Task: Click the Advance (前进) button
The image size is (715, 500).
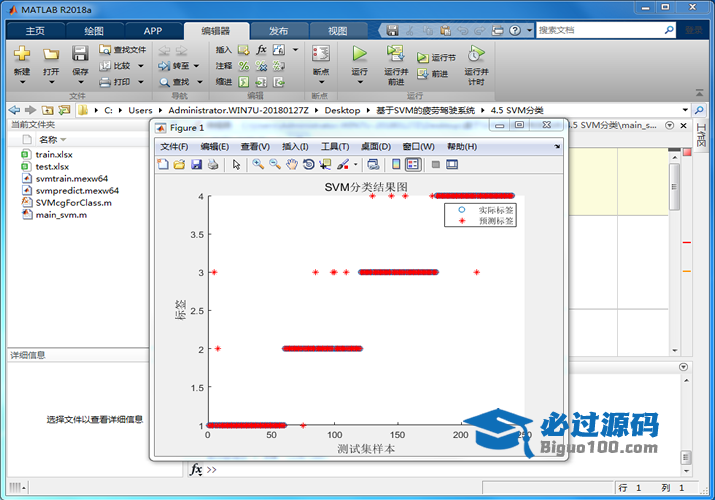Action: (x=432, y=73)
